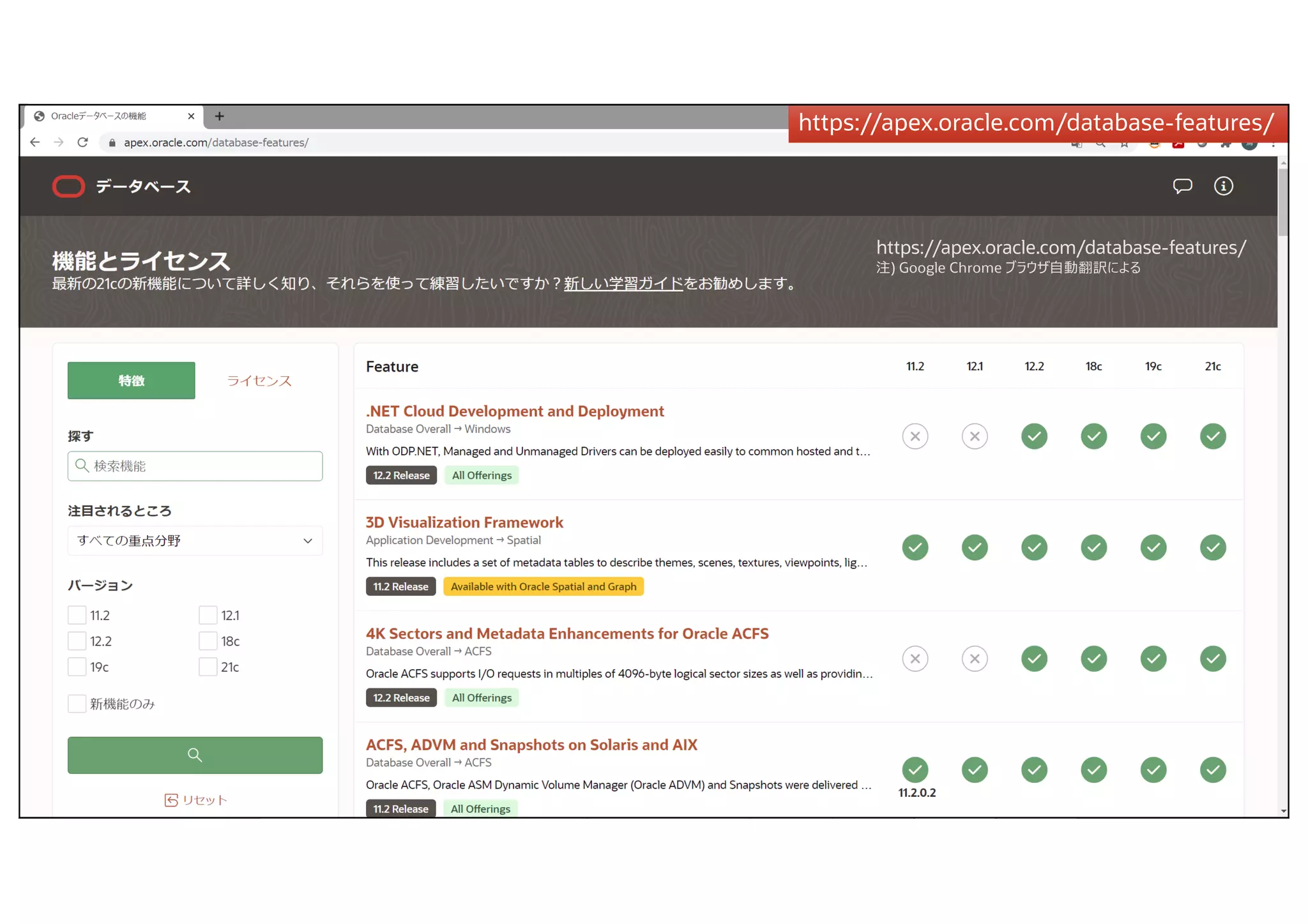This screenshot has height=924, width=1308.
Task: Click the browser forward arrow
Action: [59, 142]
